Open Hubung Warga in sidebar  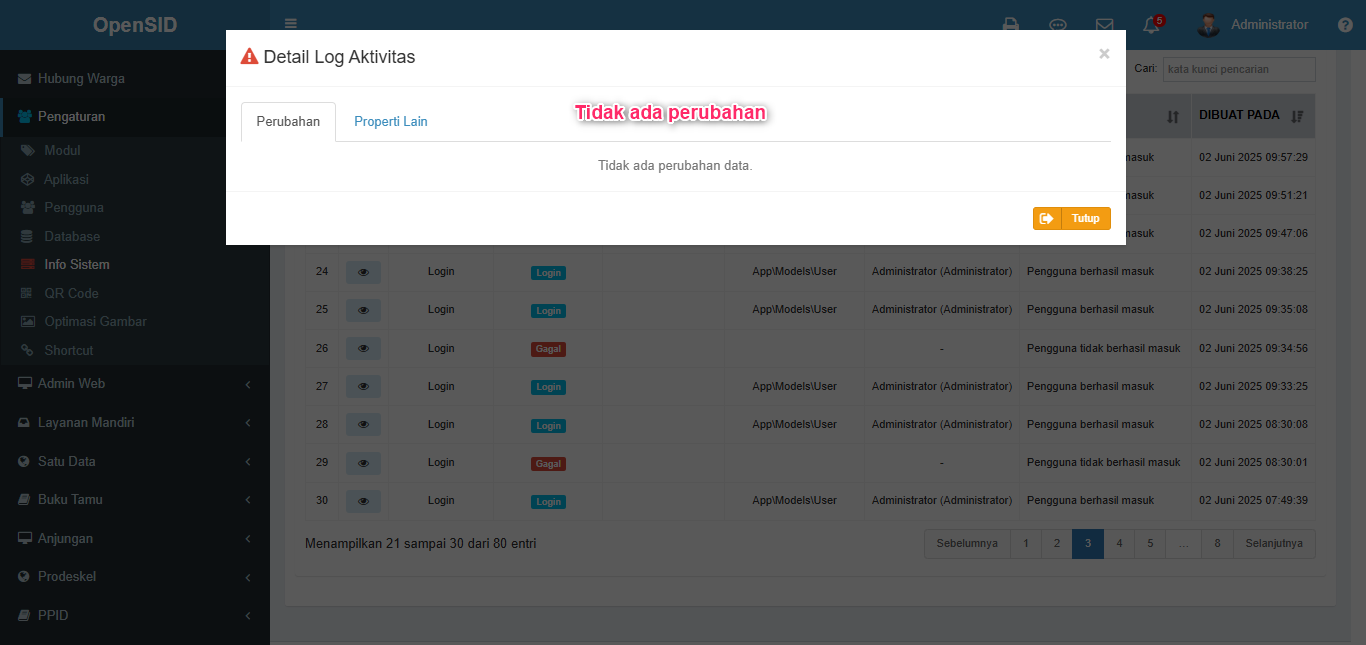(135, 78)
